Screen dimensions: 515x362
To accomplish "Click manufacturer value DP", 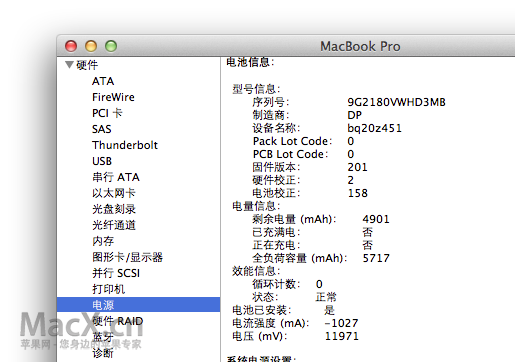I will 354,115.
